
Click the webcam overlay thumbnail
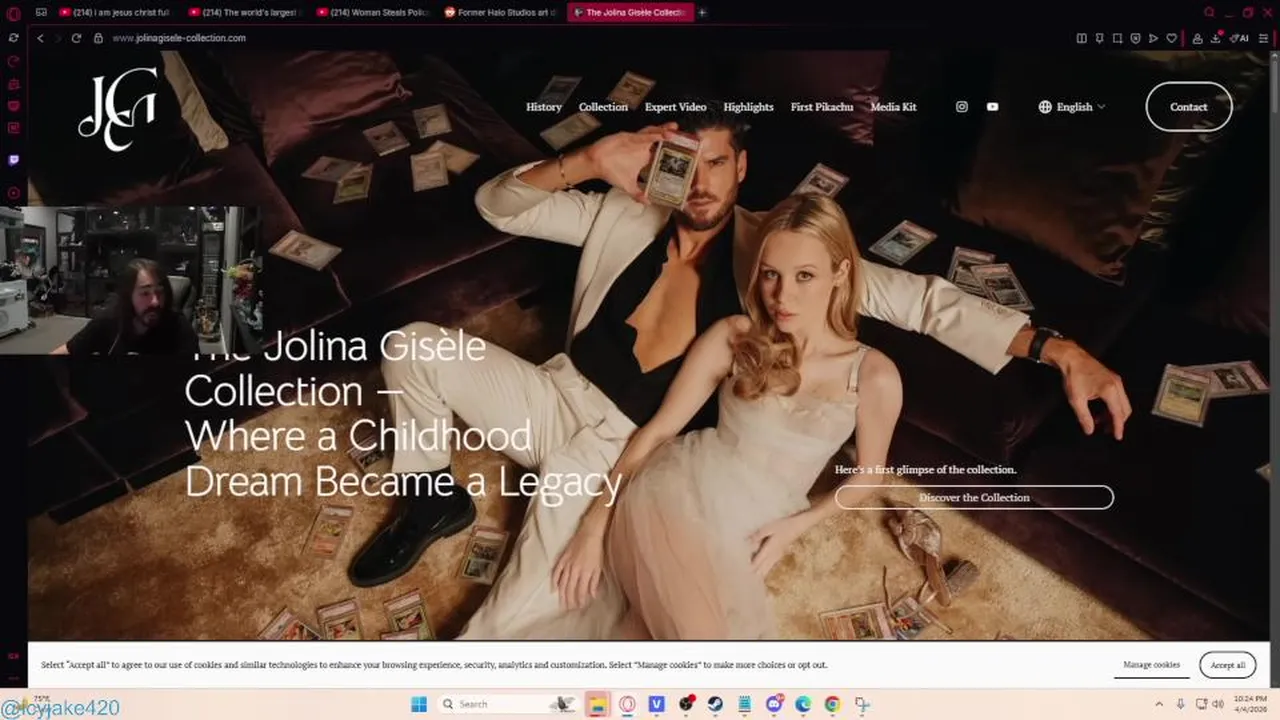[130, 281]
